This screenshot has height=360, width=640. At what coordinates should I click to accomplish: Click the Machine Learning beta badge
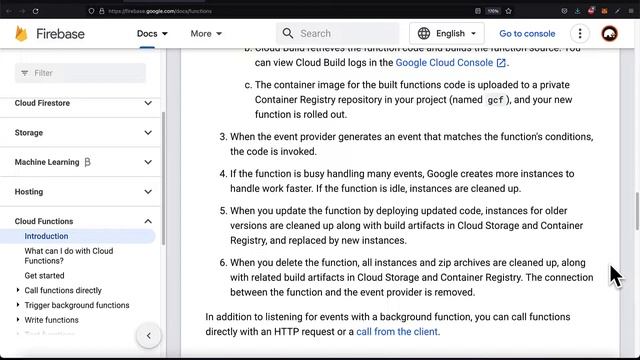click(x=87, y=162)
